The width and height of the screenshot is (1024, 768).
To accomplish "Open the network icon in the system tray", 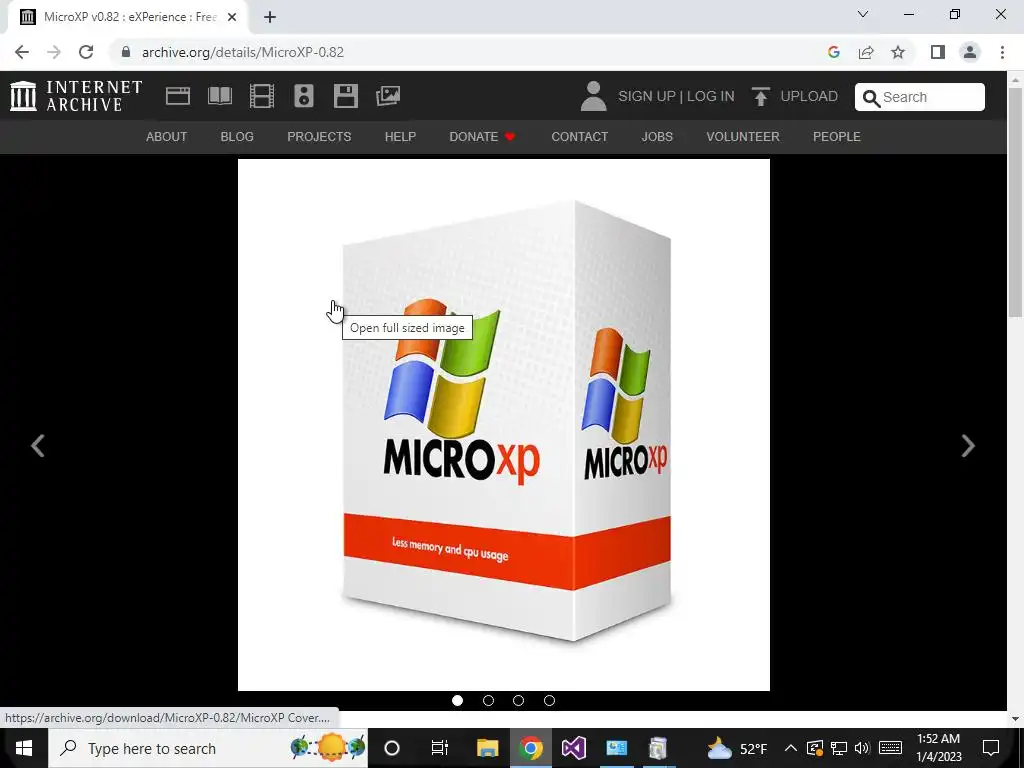I will 839,748.
